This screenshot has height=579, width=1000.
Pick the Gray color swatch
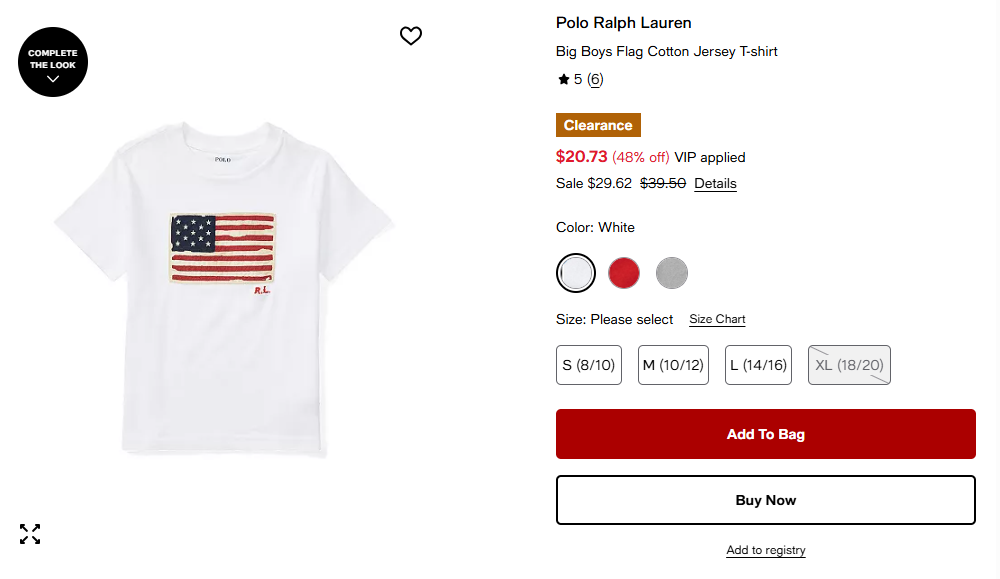672,273
